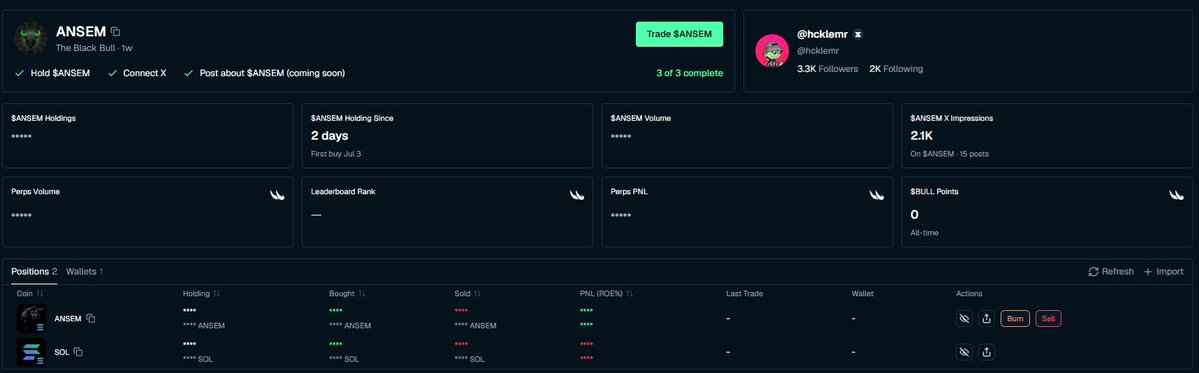
Task: Share the SOL position
Action: [986, 352]
